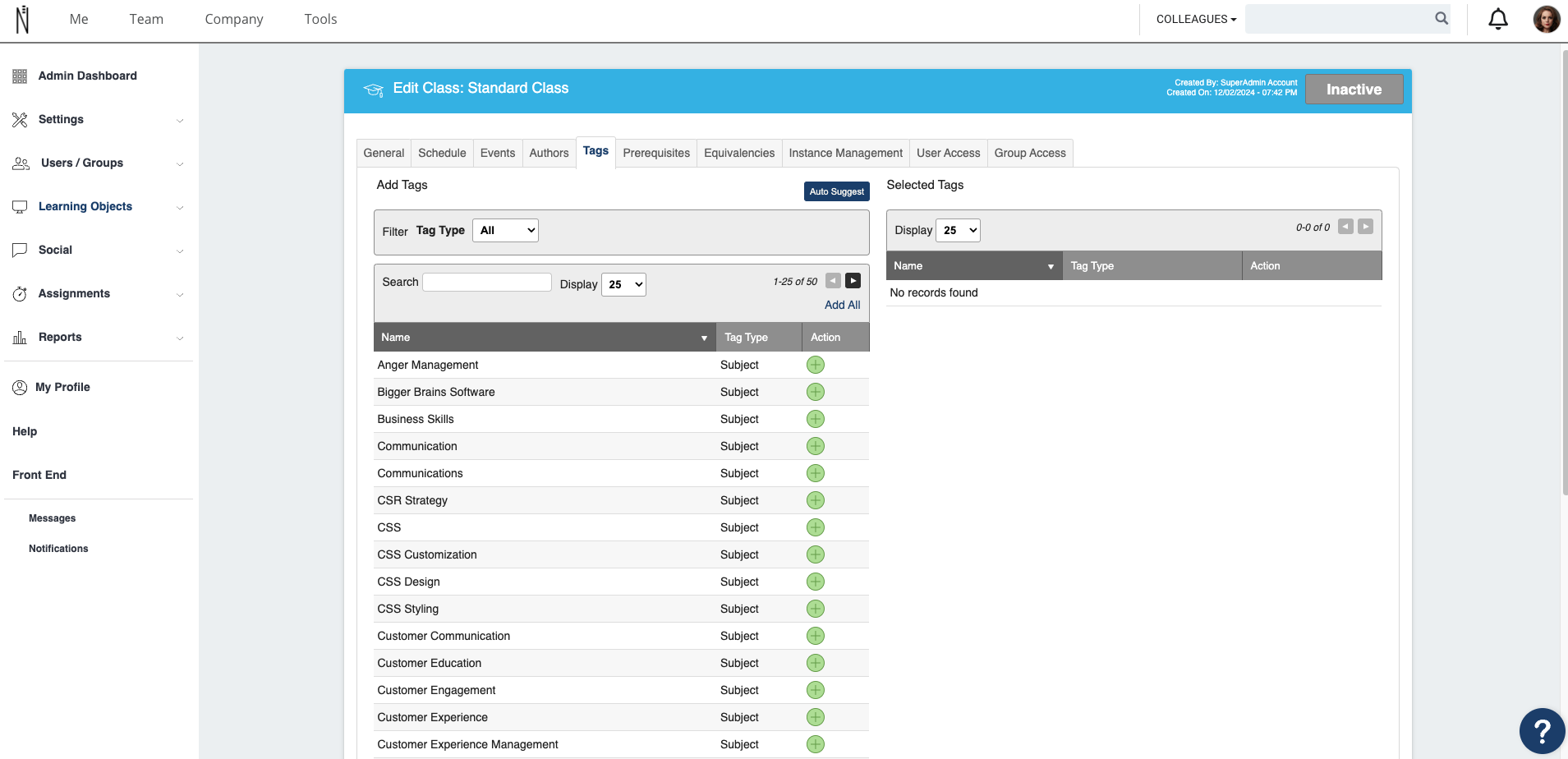Image resolution: width=1568 pixels, height=759 pixels.
Task: Click the My Profile person icon
Action: [20, 388]
